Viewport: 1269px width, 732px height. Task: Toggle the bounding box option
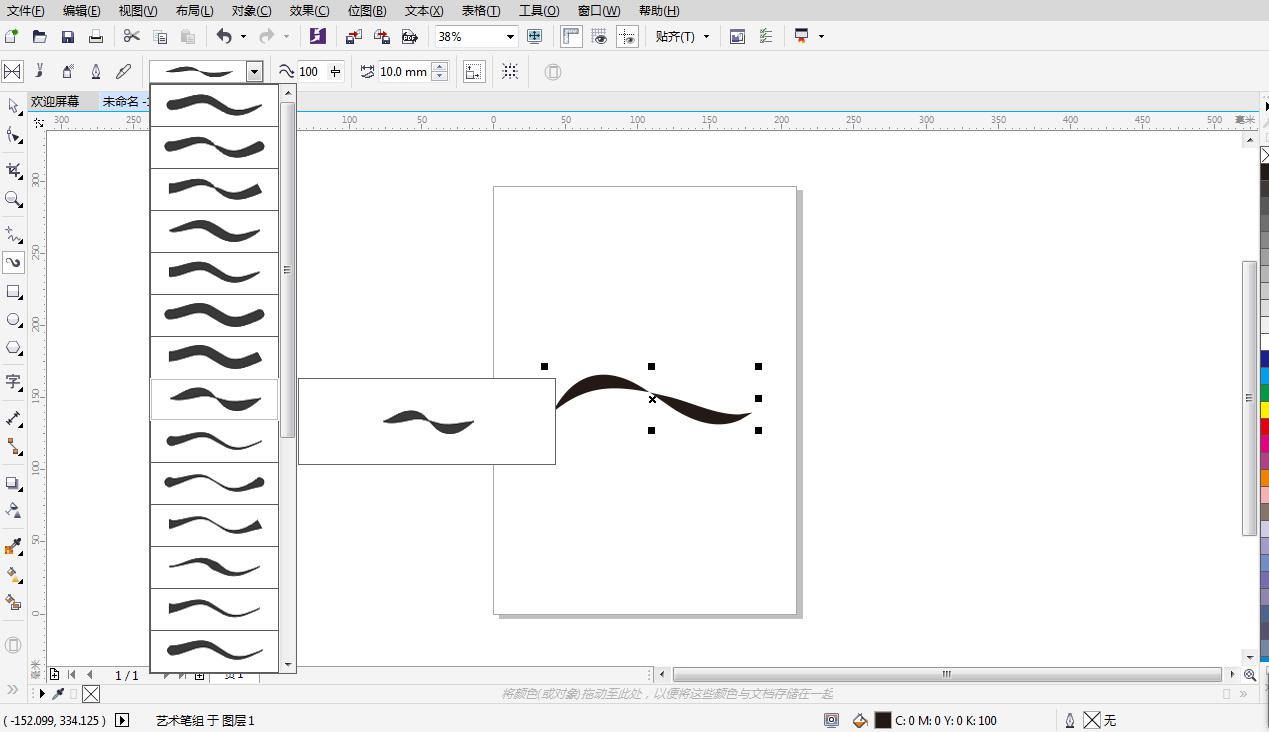pos(510,71)
